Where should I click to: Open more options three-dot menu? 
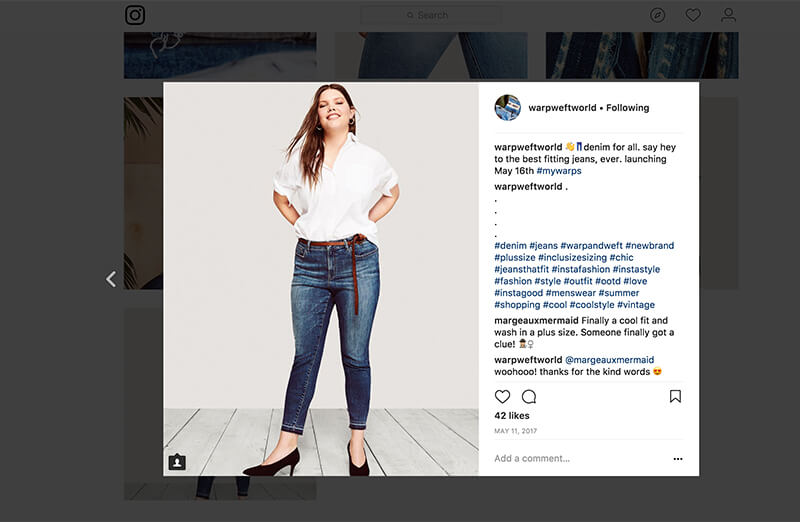678,459
